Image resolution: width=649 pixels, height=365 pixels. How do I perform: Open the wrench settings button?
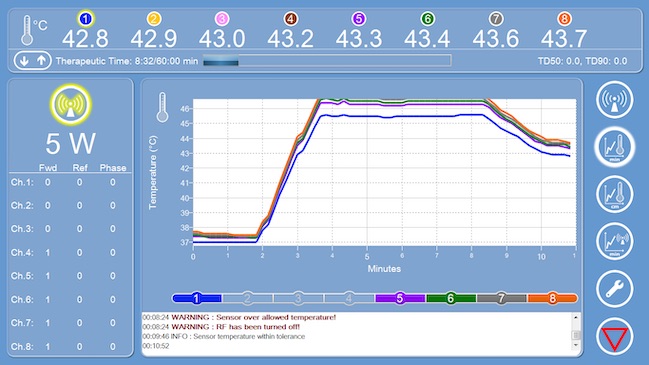coord(615,288)
